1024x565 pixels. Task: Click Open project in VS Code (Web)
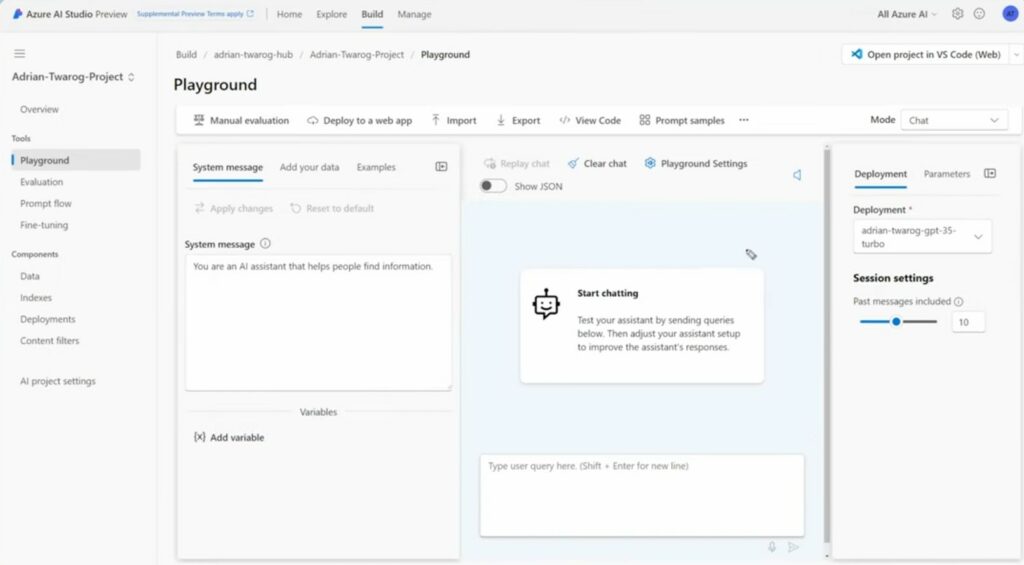pyautogui.click(x=925, y=54)
